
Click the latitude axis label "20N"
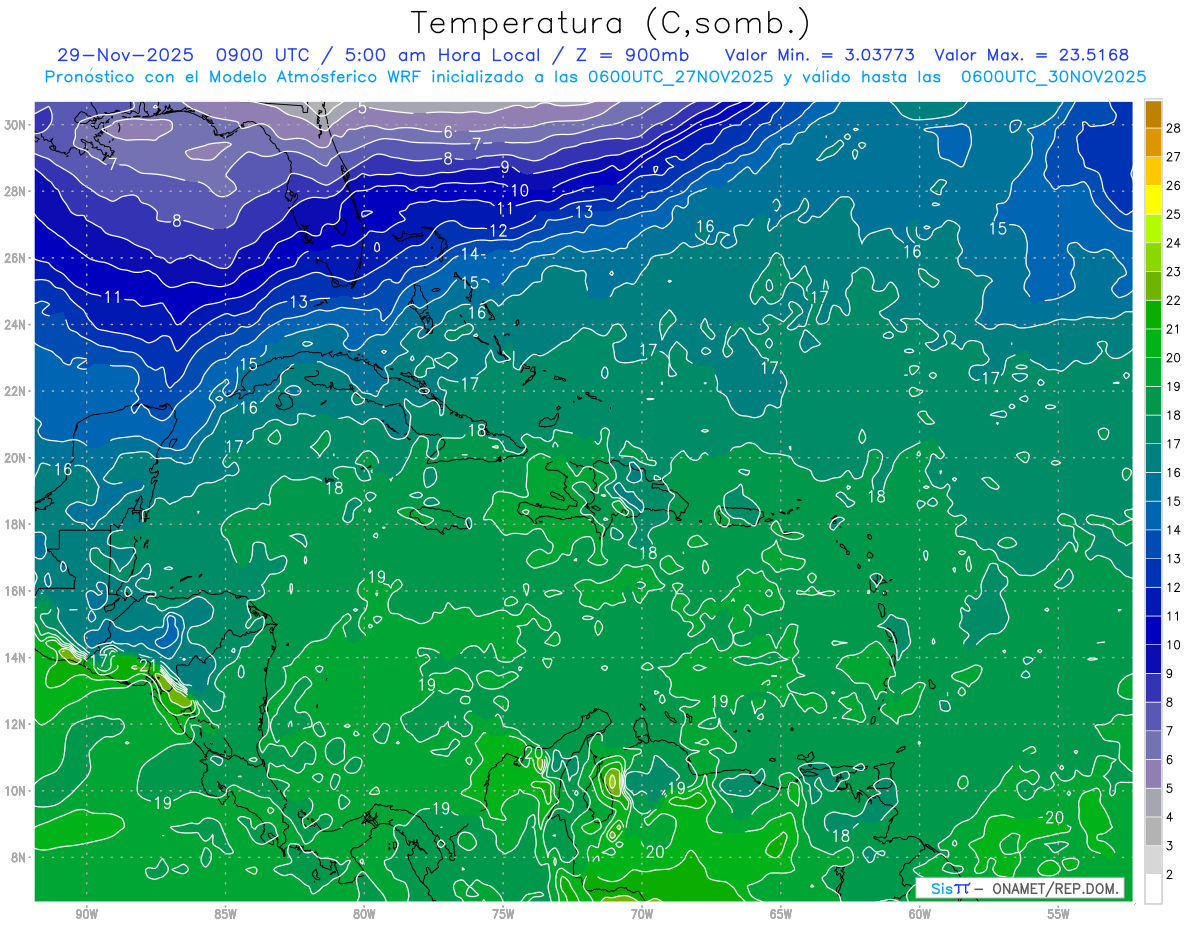pyautogui.click(x=15, y=458)
